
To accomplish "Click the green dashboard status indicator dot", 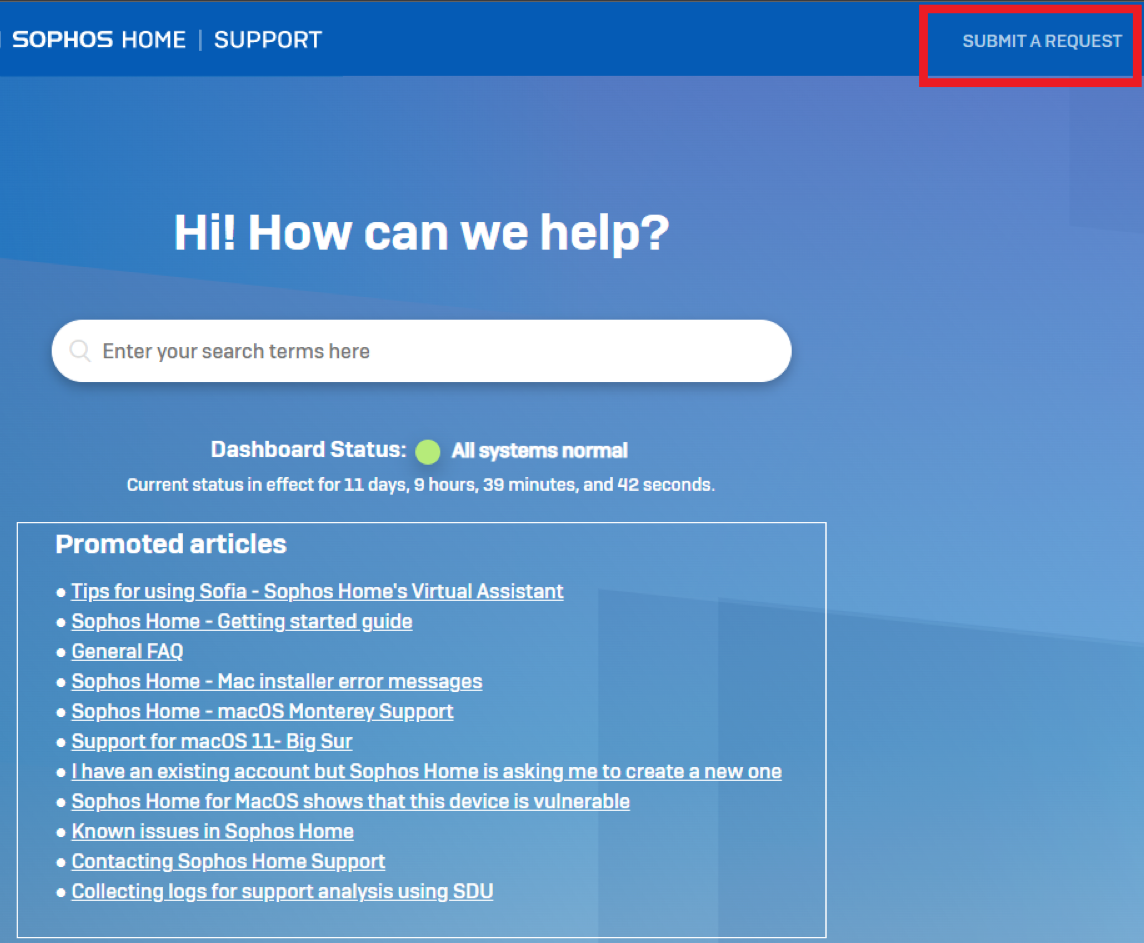I will point(427,452).
